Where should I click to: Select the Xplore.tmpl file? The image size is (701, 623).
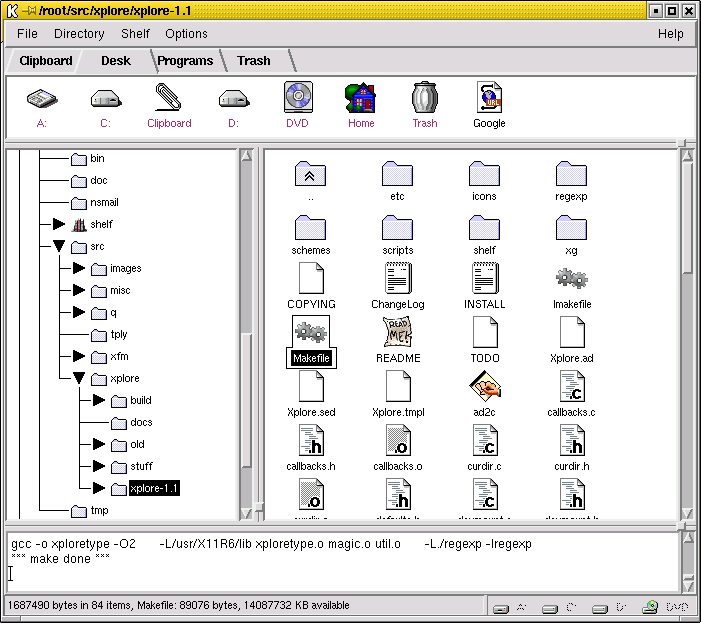[x=398, y=387]
